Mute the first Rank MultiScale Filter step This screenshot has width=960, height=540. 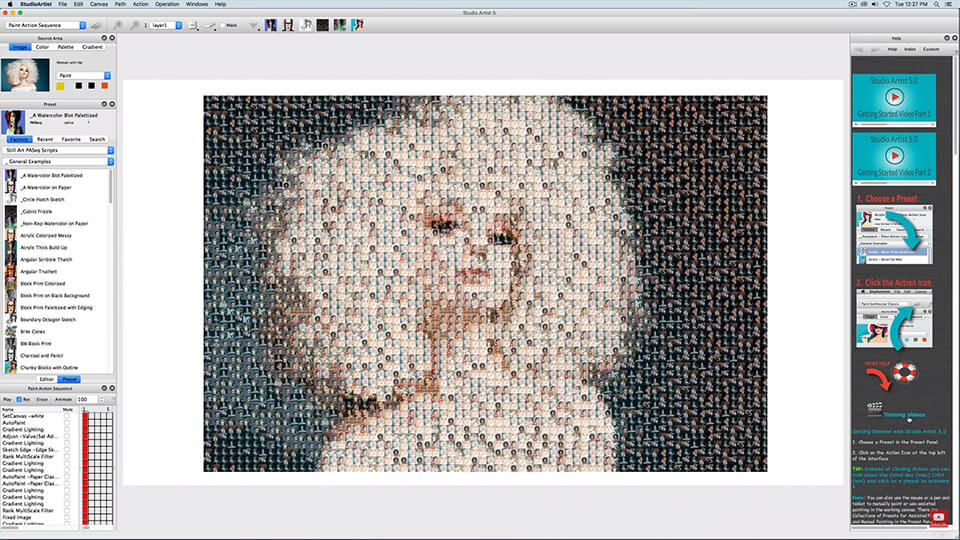(x=67, y=456)
